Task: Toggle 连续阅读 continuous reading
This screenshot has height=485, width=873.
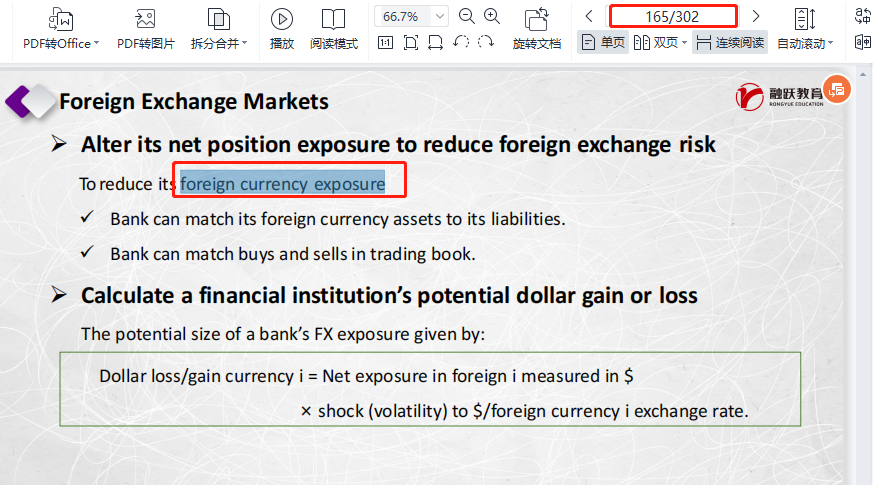Action: point(730,42)
